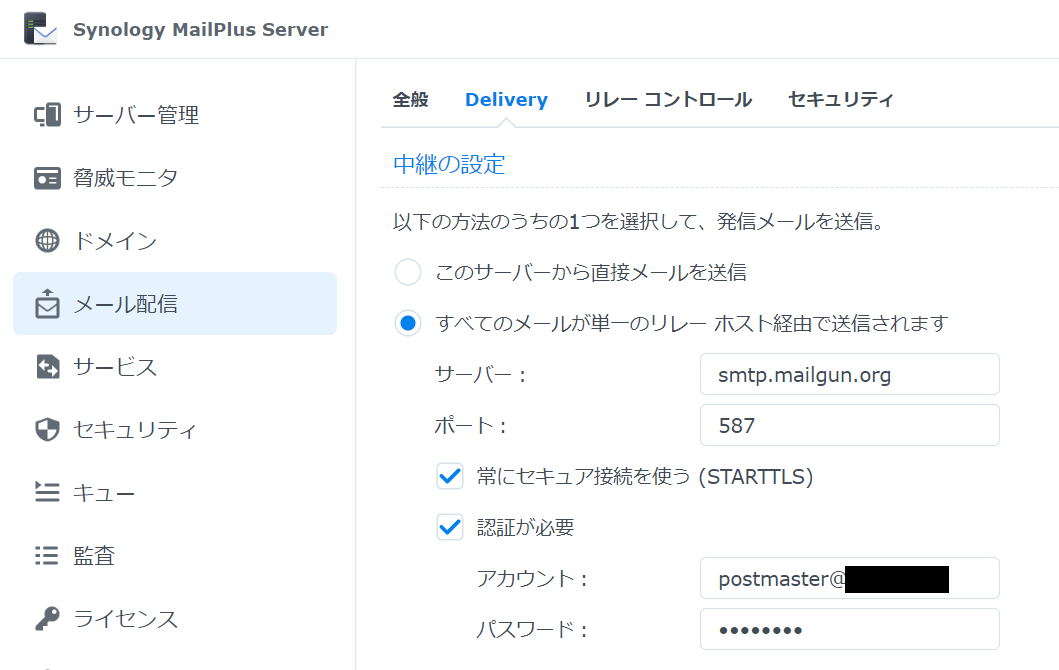The width and height of the screenshot is (1059, 670).
Task: Click the ポート： label
Action: (x=470, y=426)
